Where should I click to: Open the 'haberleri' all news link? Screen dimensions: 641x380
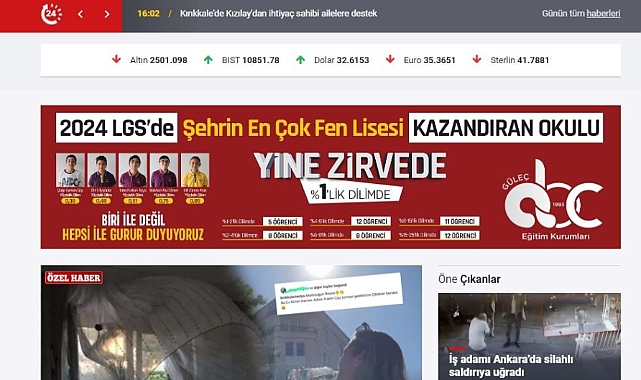tap(603, 13)
